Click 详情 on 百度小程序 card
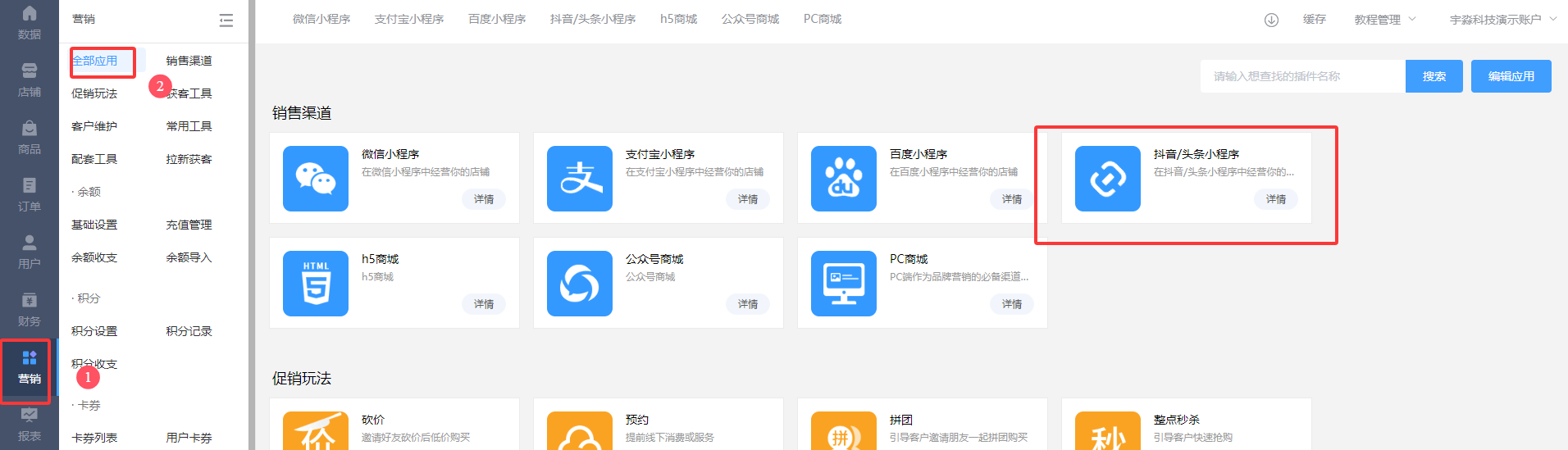The image size is (1568, 450). click(1012, 199)
